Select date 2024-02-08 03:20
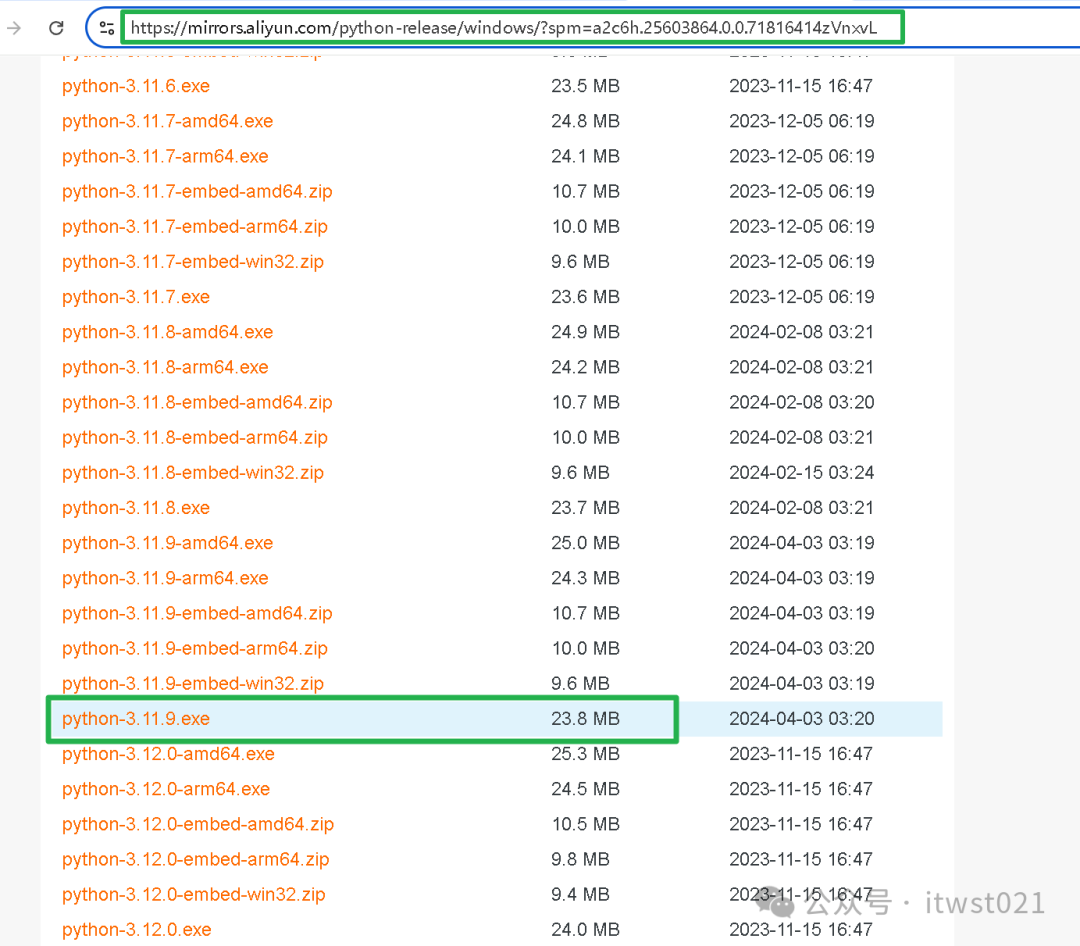 pyautogui.click(x=802, y=402)
